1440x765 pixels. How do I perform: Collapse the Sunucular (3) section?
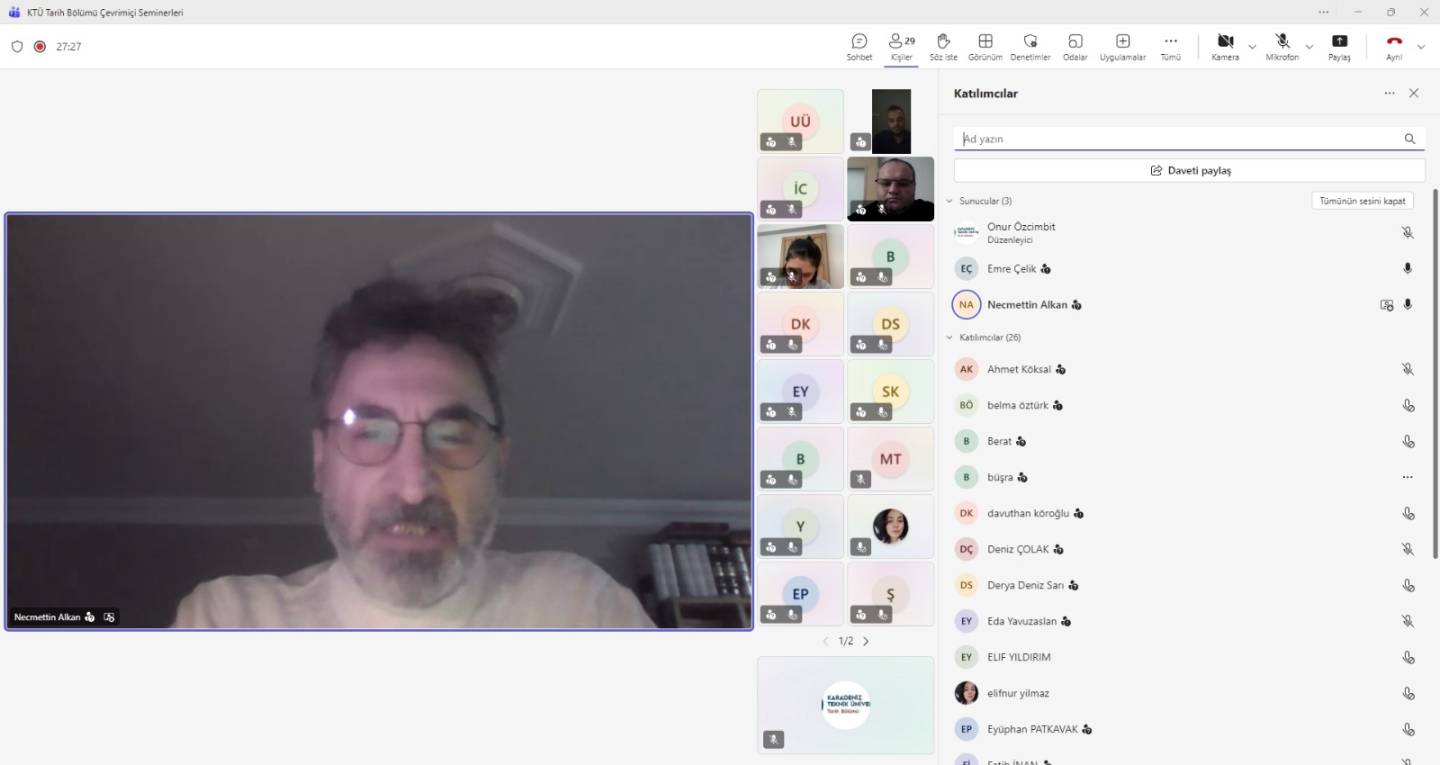click(x=949, y=201)
